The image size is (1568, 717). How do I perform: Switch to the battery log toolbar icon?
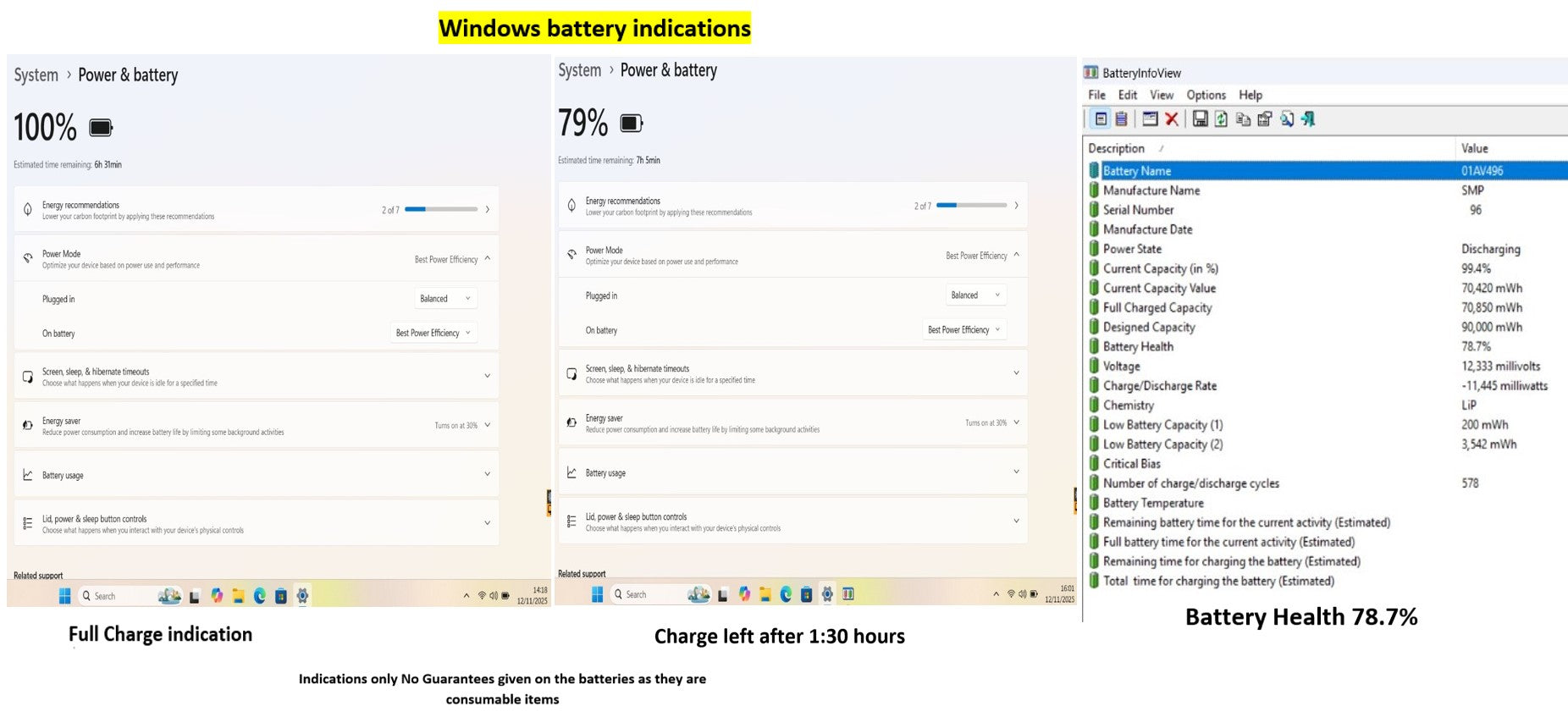click(1122, 119)
